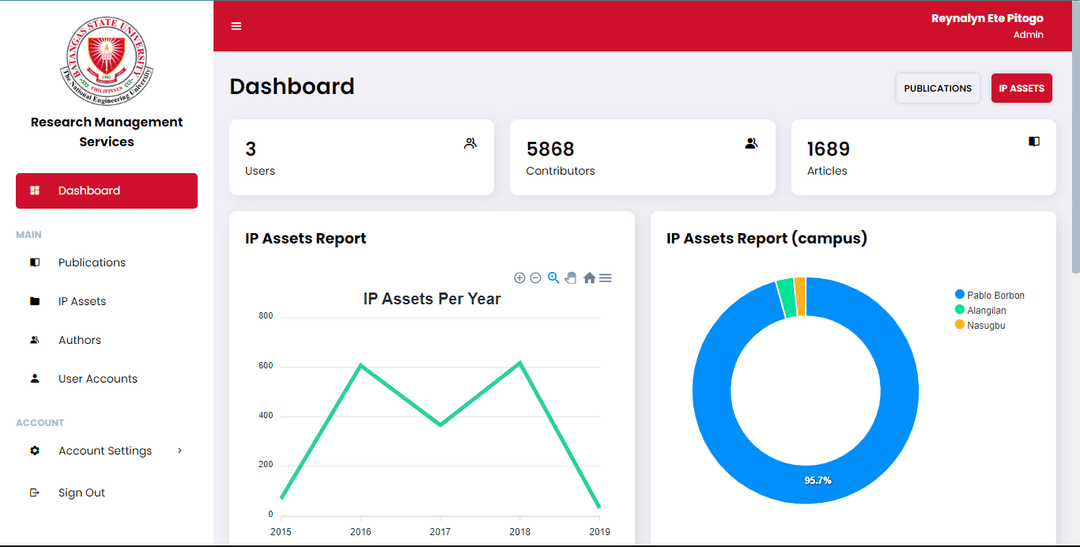
Task: Go to Authors in the sidebar
Action: click(80, 340)
